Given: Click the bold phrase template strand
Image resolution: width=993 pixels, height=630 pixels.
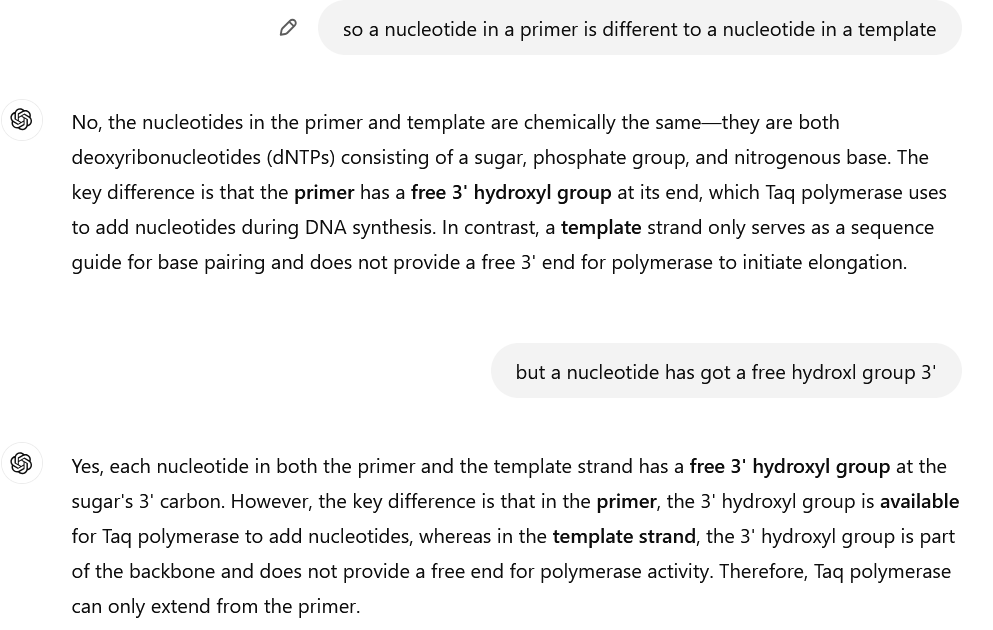Looking at the screenshot, I should point(623,535).
